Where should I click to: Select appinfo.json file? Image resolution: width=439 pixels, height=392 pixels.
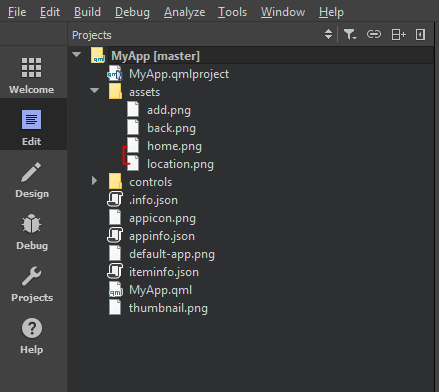pyautogui.click(x=162, y=236)
